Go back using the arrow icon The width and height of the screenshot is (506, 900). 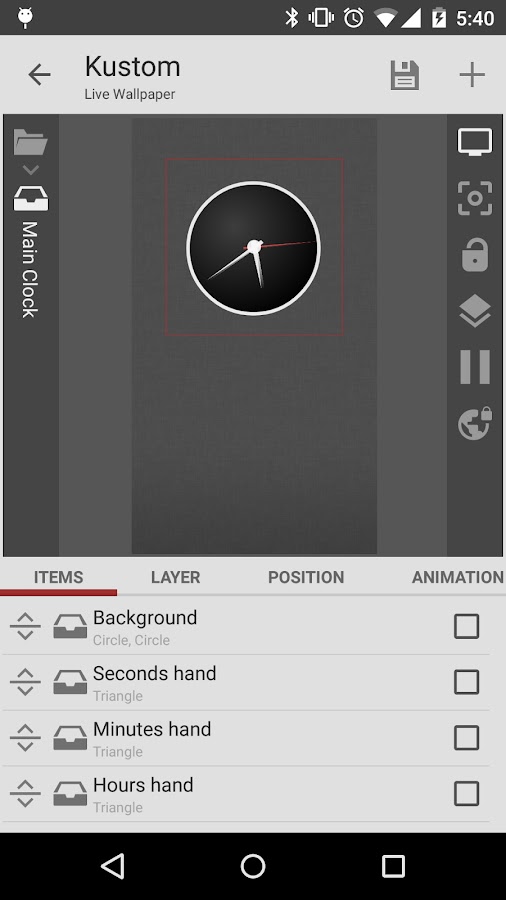[39, 75]
